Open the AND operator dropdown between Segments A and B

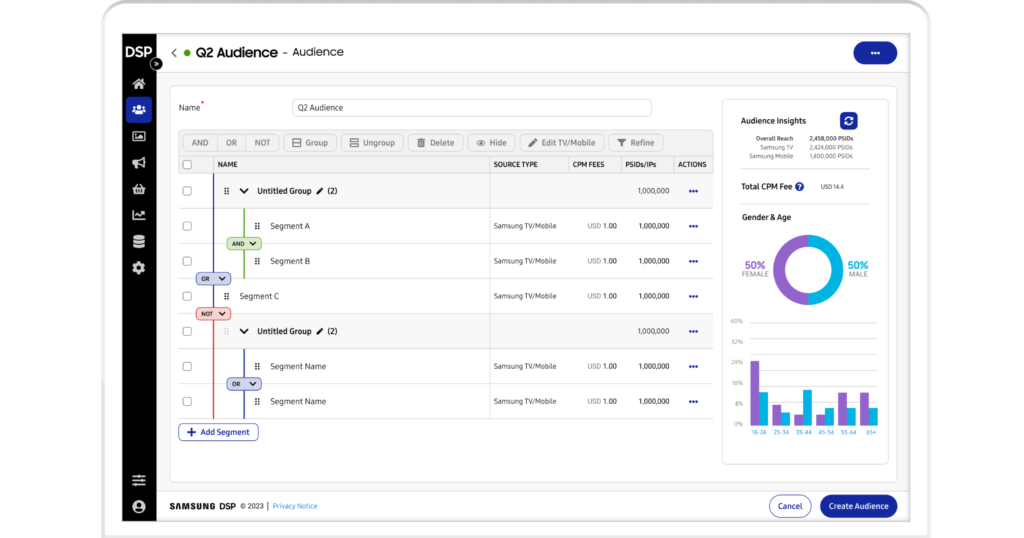coord(244,243)
